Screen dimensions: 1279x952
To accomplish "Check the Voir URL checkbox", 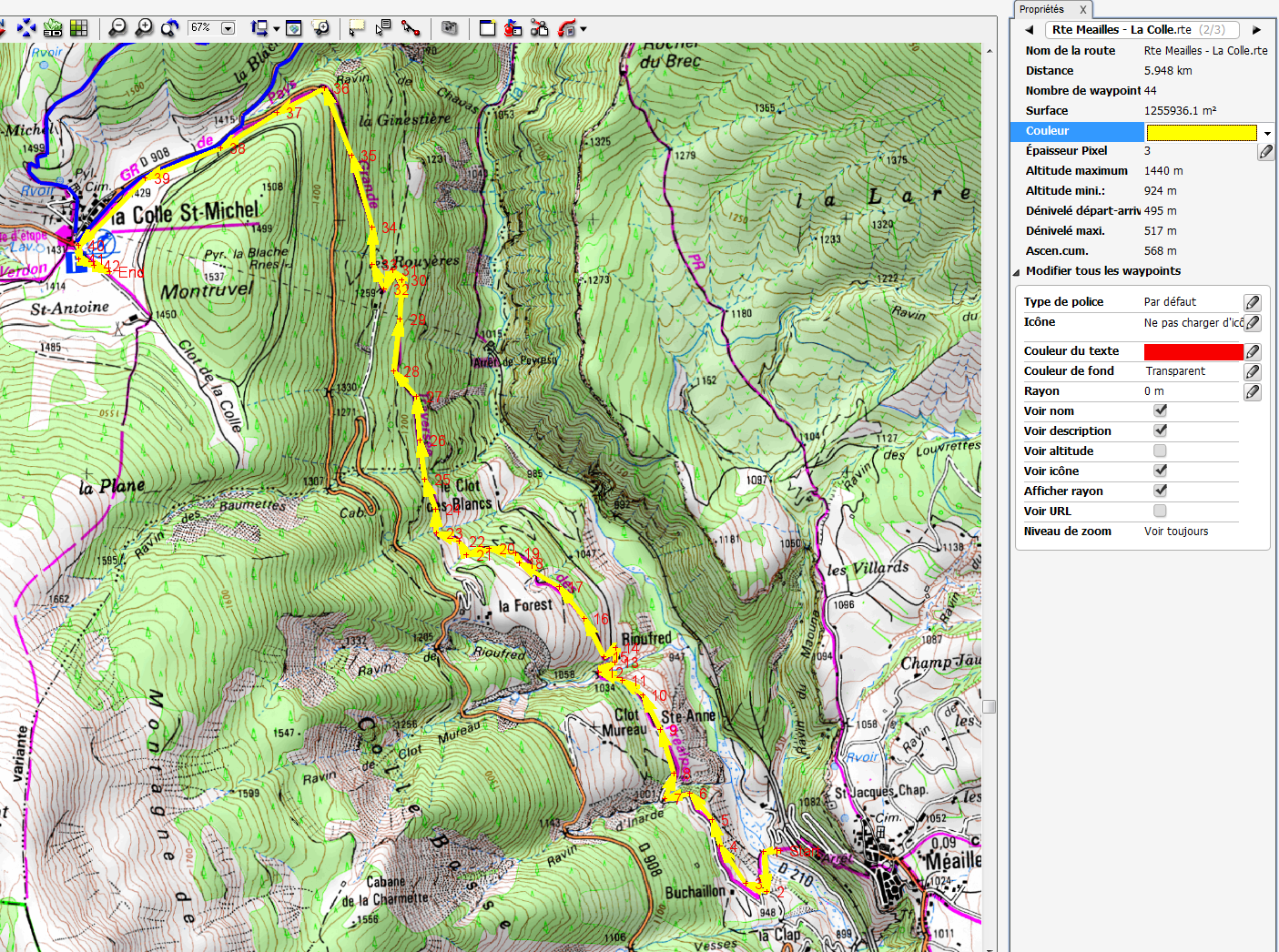I will [x=1160, y=511].
